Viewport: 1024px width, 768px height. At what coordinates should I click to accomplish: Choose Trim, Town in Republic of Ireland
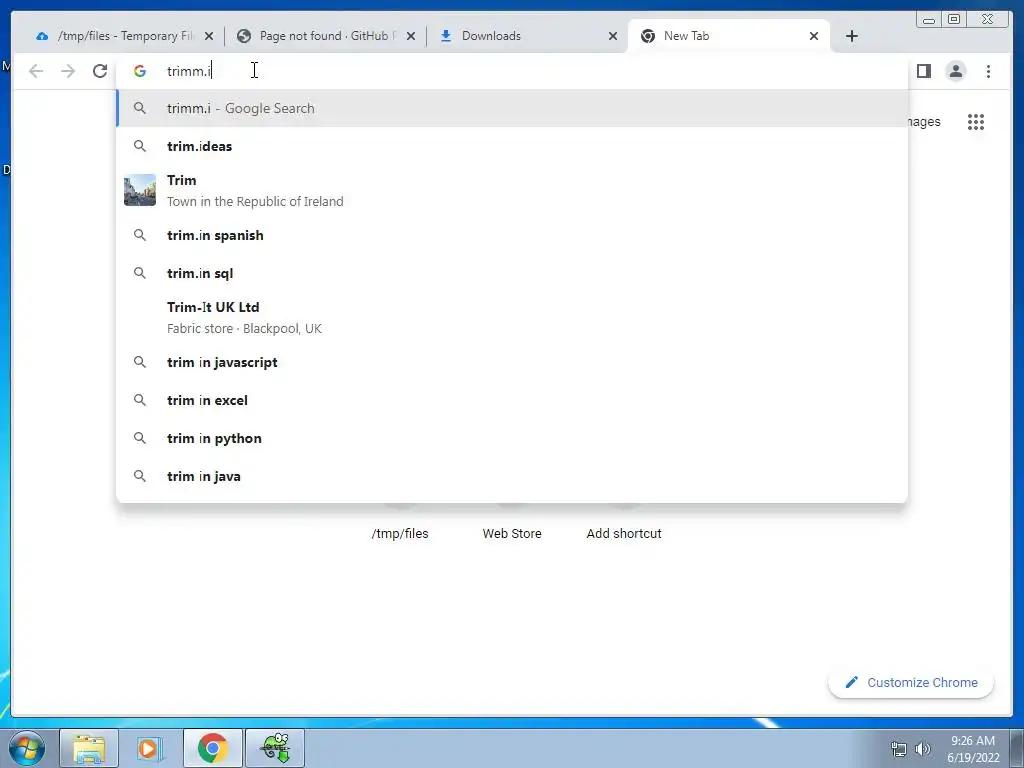(512, 191)
